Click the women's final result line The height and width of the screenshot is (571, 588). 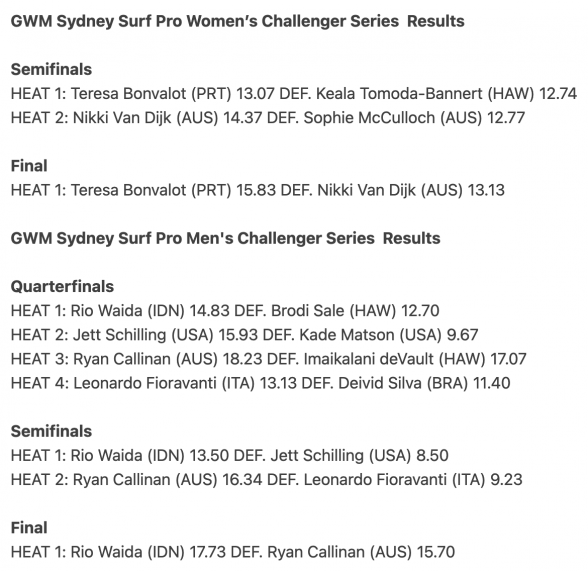point(258,190)
